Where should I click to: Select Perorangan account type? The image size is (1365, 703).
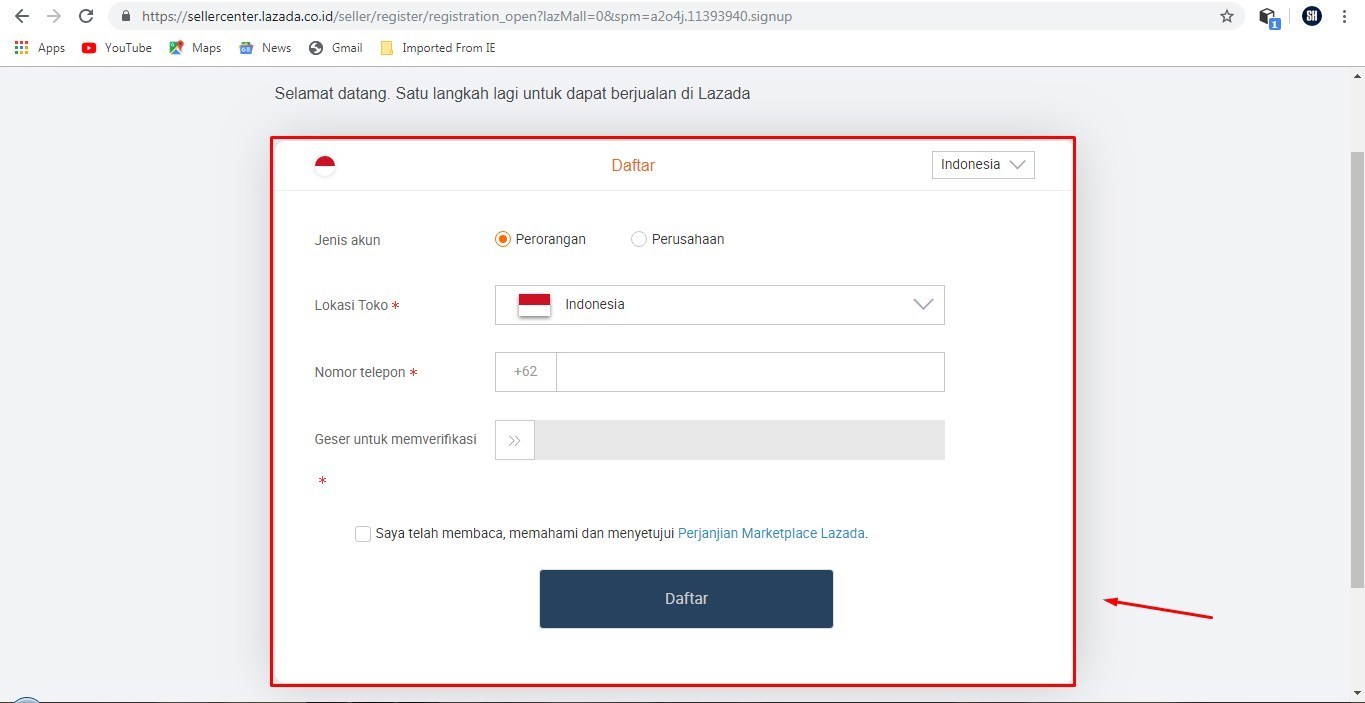coord(503,239)
